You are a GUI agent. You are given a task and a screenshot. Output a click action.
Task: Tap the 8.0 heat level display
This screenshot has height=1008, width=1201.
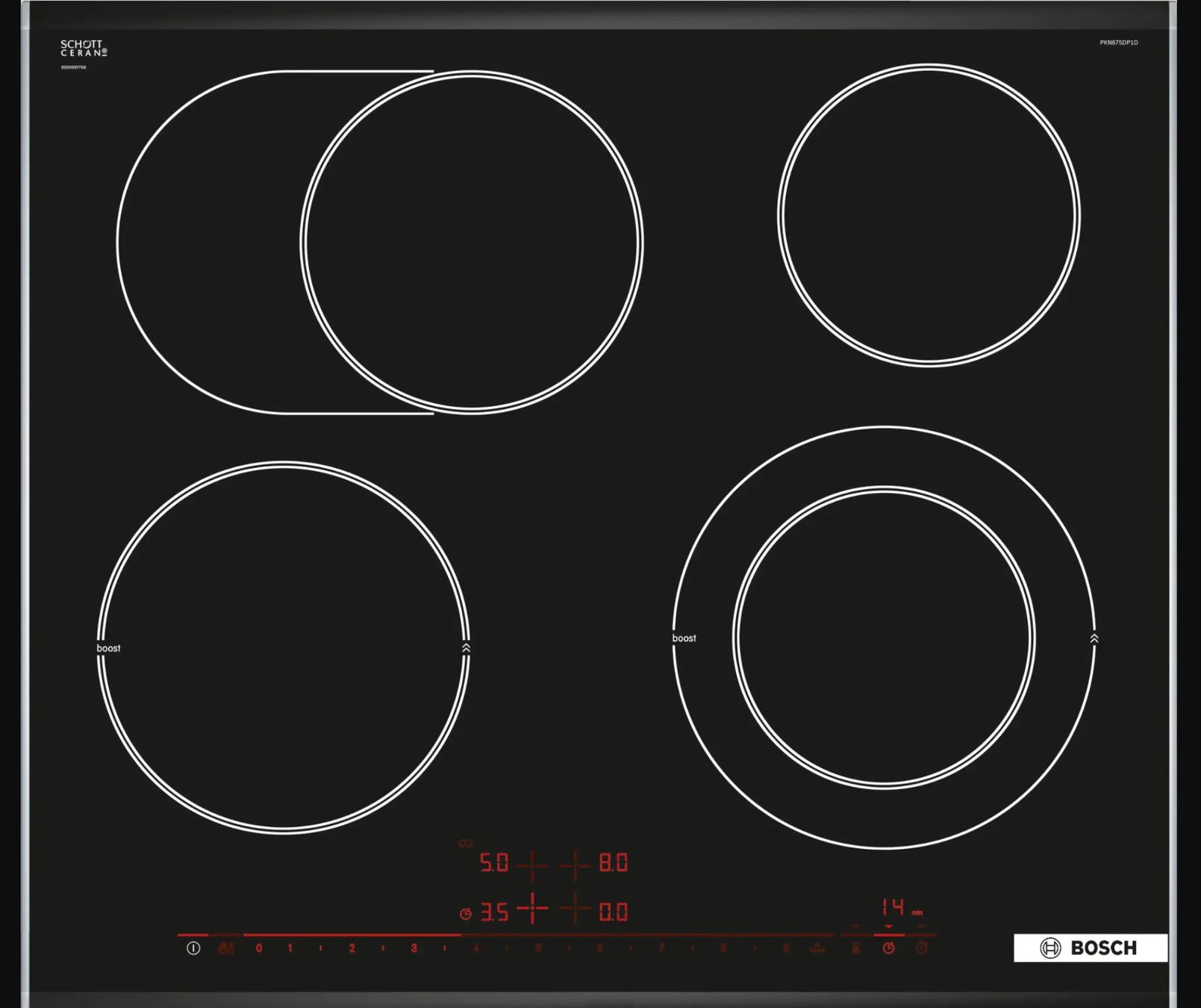(x=614, y=863)
